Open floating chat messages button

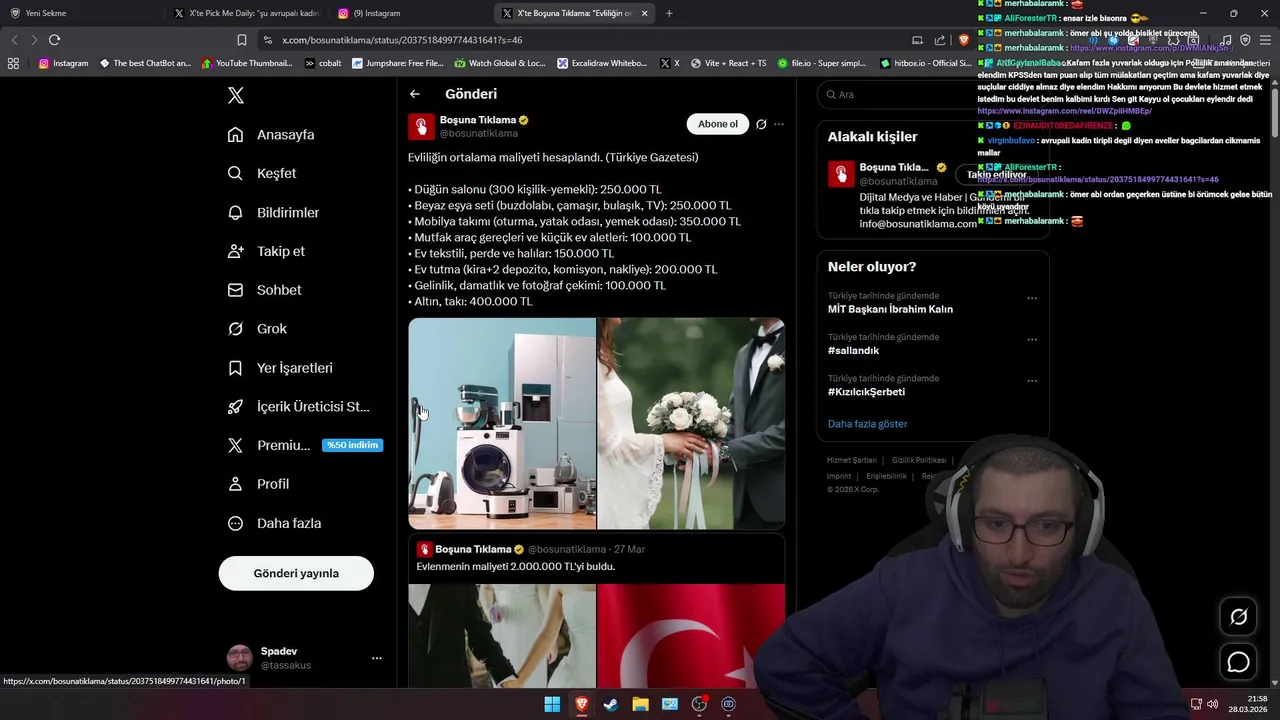pos(1238,662)
